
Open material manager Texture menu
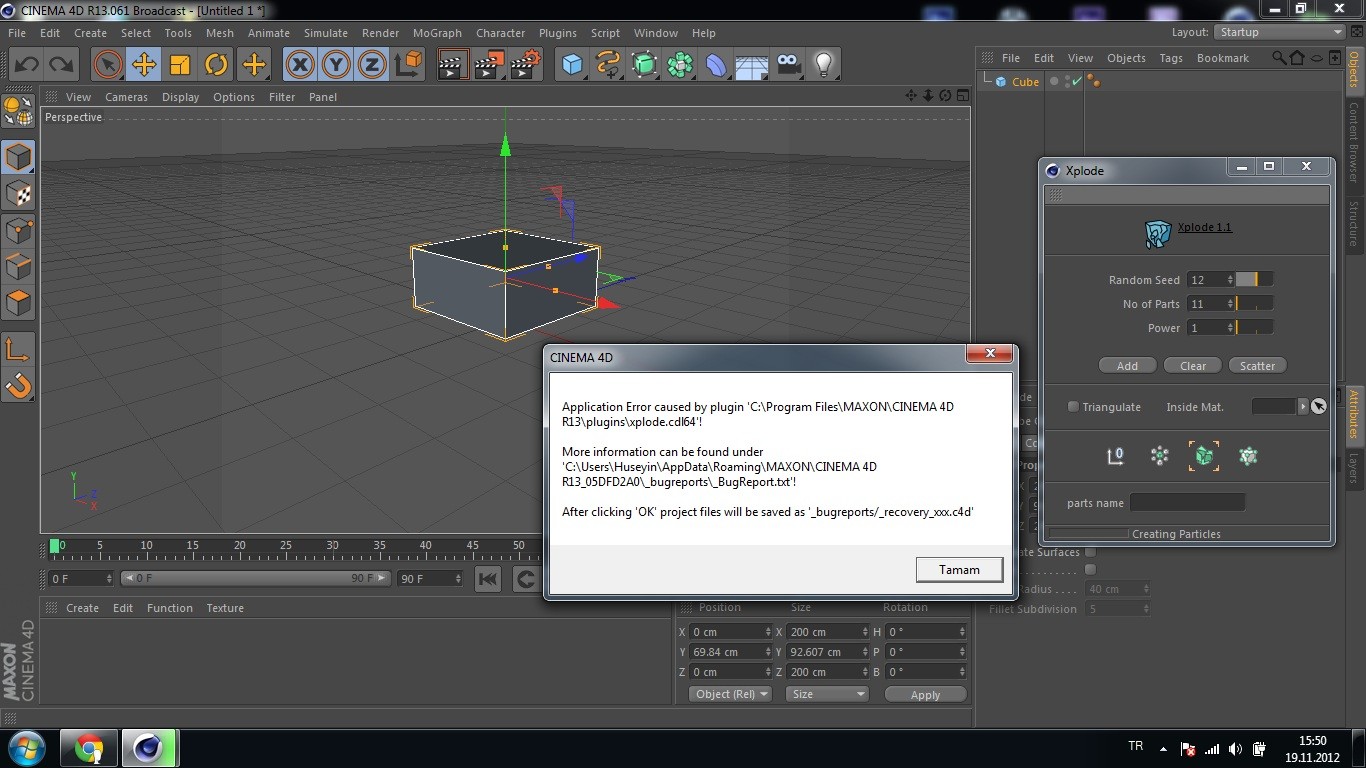pos(225,608)
